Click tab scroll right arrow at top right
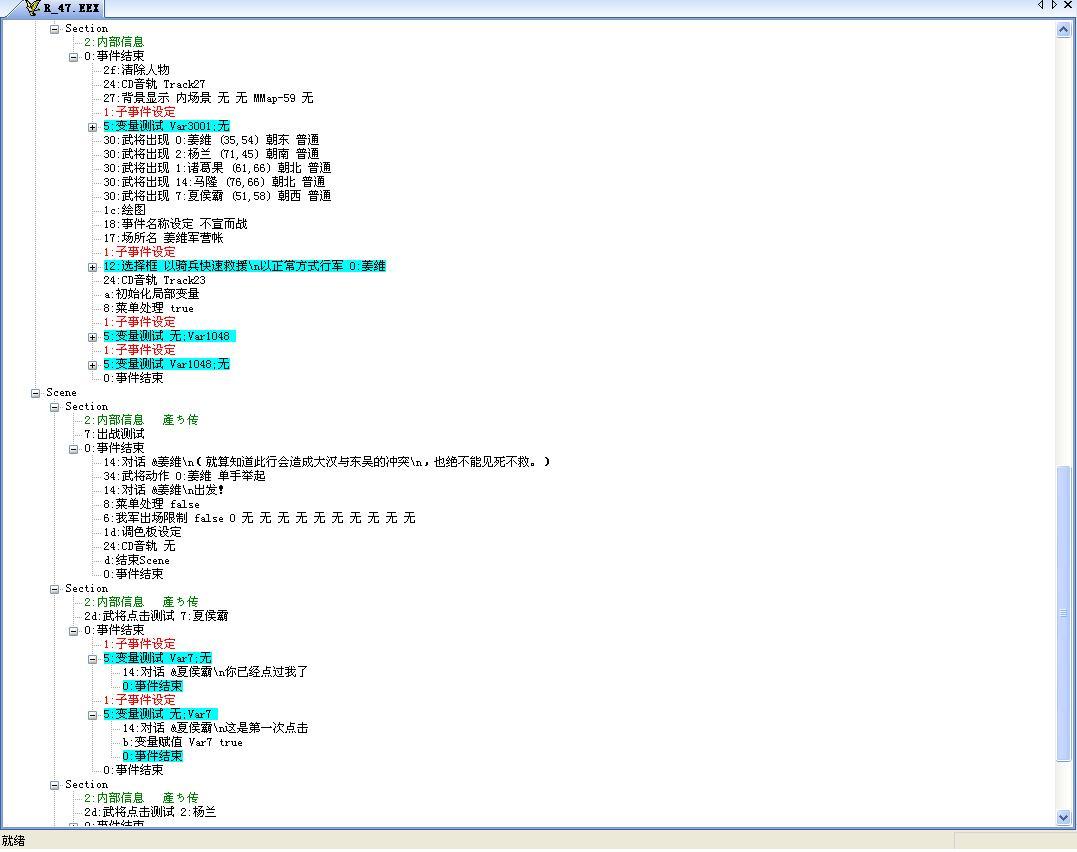 click(x=1054, y=5)
